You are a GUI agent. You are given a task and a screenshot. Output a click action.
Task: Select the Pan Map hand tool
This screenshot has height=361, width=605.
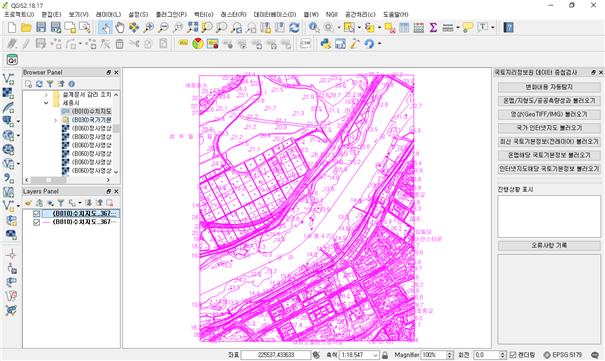pyautogui.click(x=120, y=27)
